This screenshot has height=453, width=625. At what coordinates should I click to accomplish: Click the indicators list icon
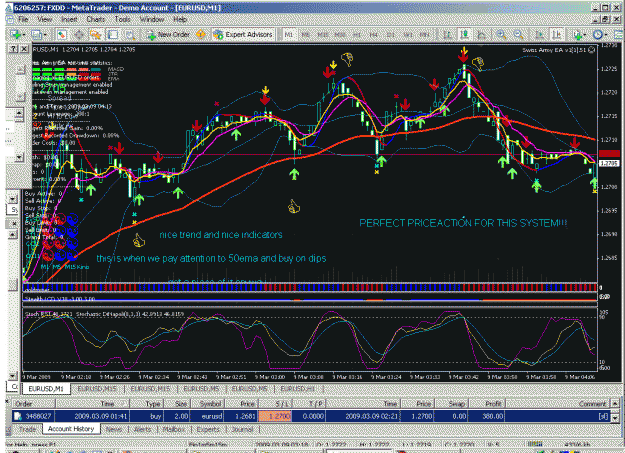pyautogui.click(x=577, y=35)
